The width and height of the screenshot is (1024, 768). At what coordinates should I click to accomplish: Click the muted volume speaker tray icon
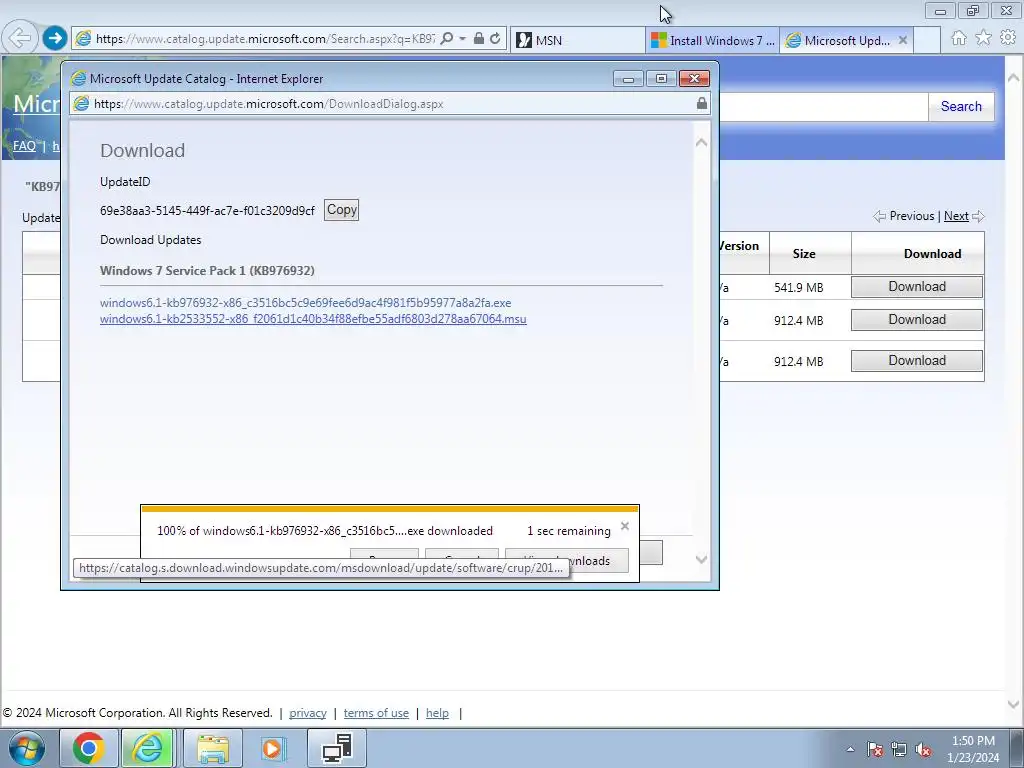[x=923, y=749]
